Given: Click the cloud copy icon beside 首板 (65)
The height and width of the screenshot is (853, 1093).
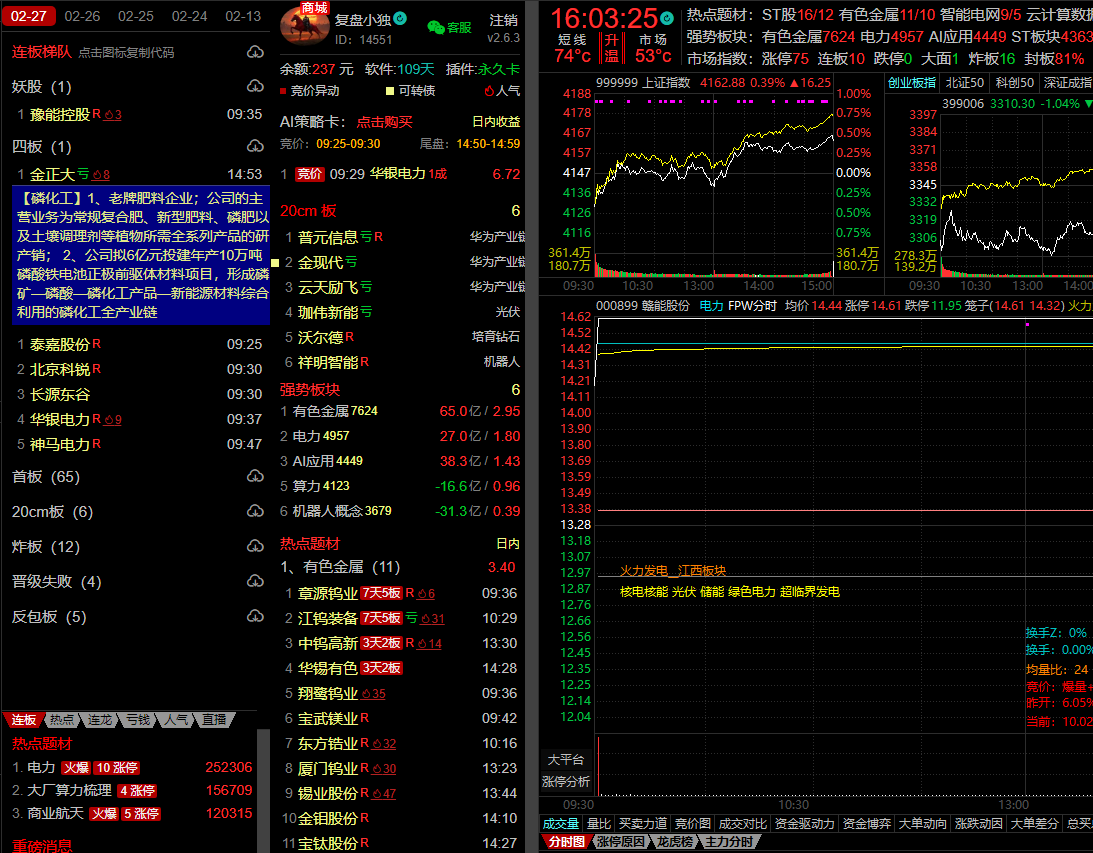Looking at the screenshot, I should [x=254, y=477].
